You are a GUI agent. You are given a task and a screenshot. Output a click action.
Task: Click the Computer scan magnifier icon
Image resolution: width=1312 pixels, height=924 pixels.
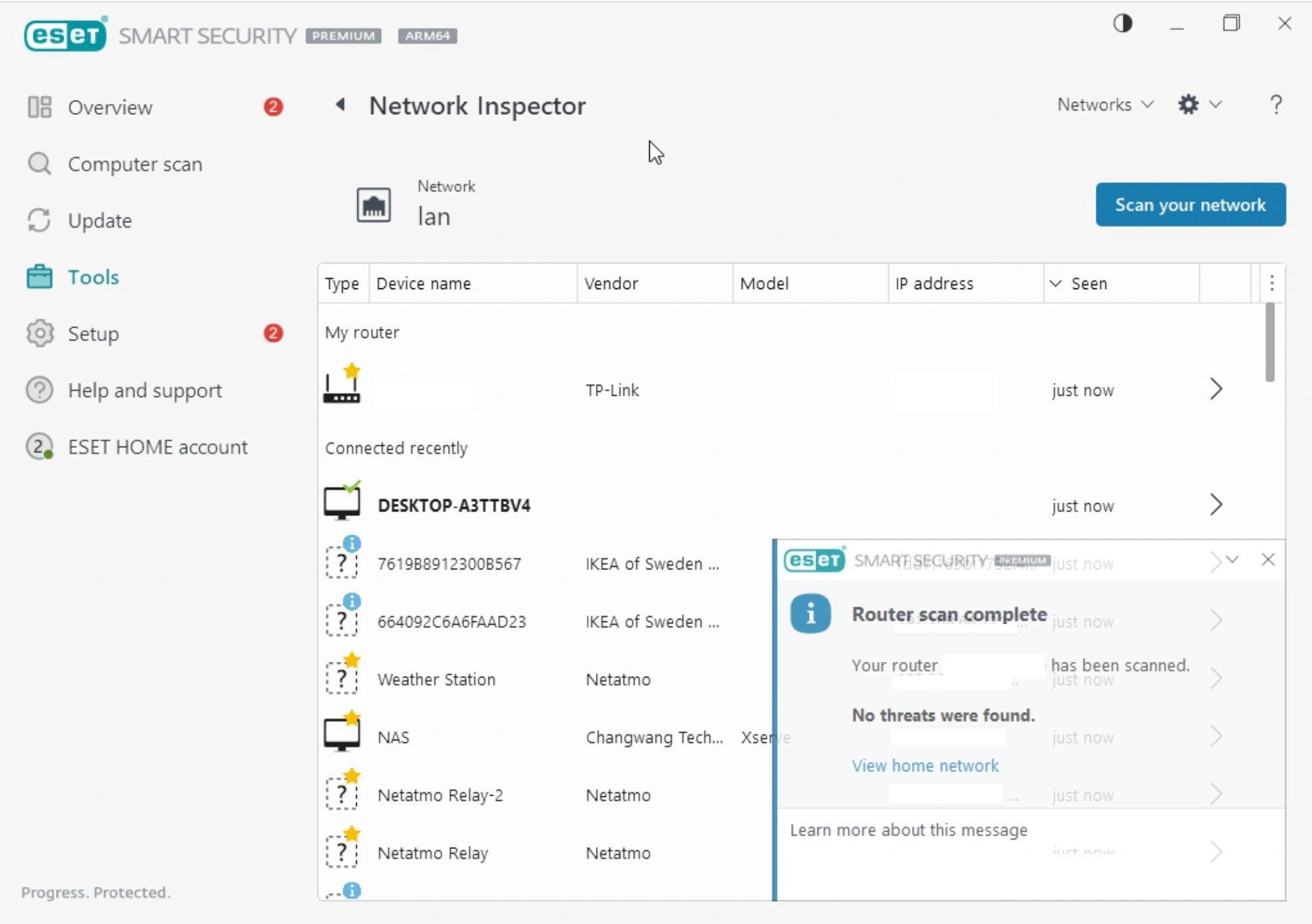tap(40, 163)
